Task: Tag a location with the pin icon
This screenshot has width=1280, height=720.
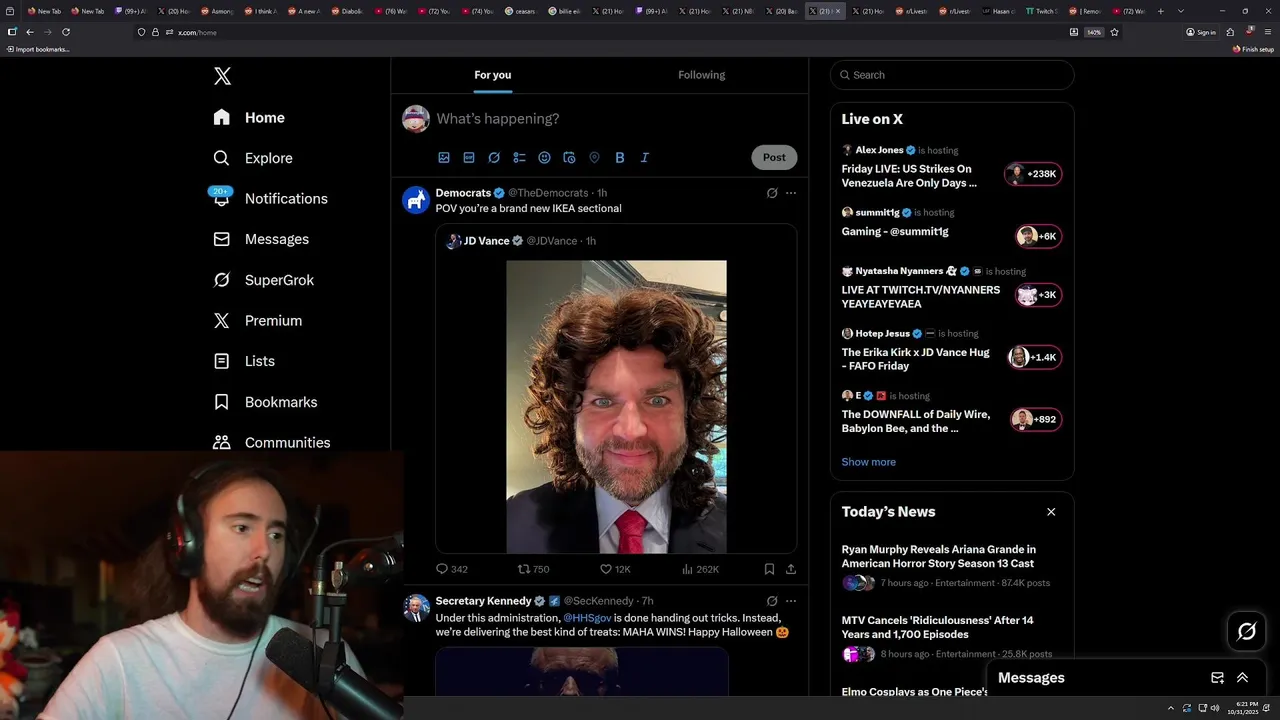Action: pos(594,157)
